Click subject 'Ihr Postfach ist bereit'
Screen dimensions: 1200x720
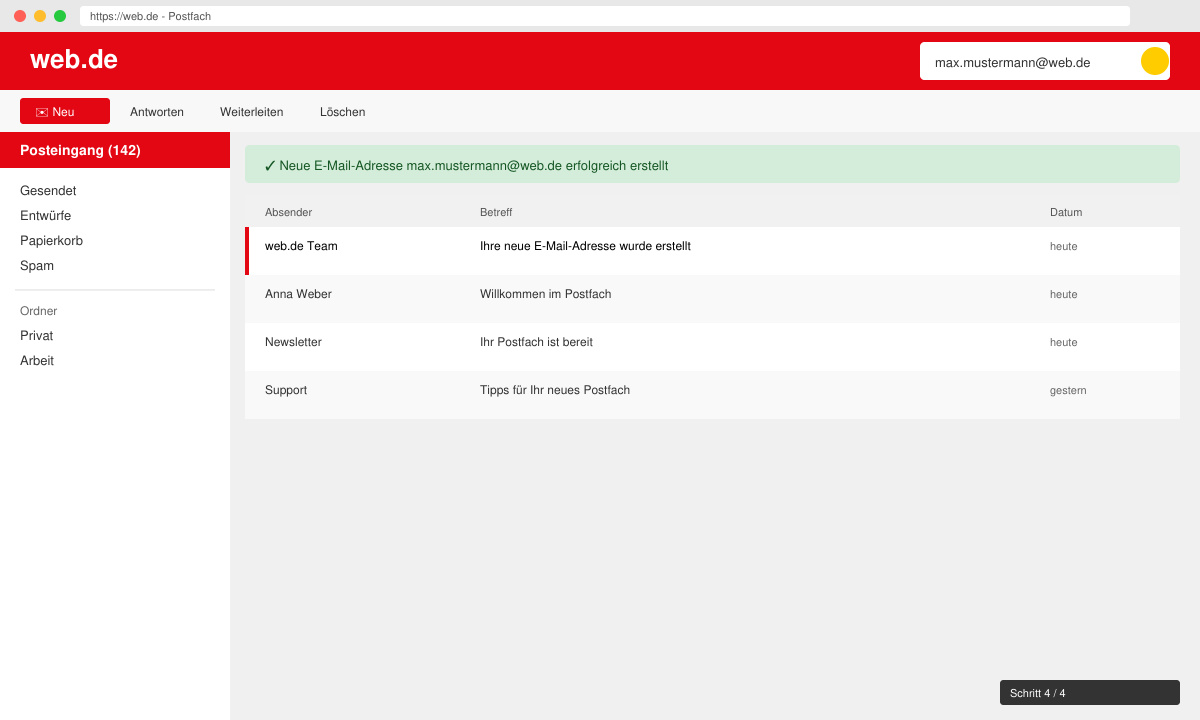[x=536, y=342]
